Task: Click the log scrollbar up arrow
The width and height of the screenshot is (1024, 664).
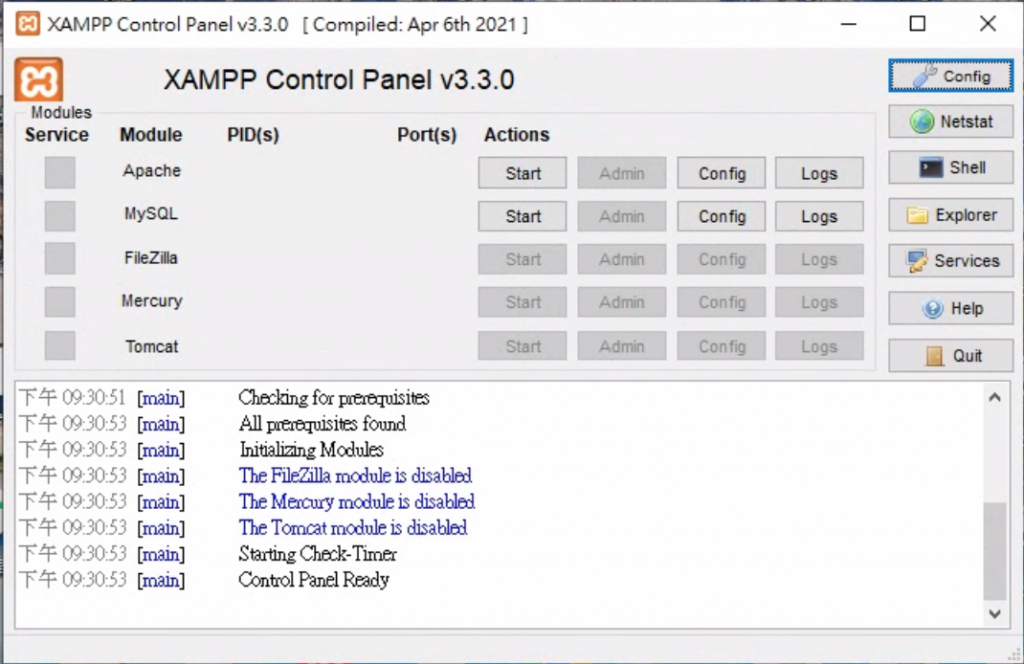Action: point(995,397)
